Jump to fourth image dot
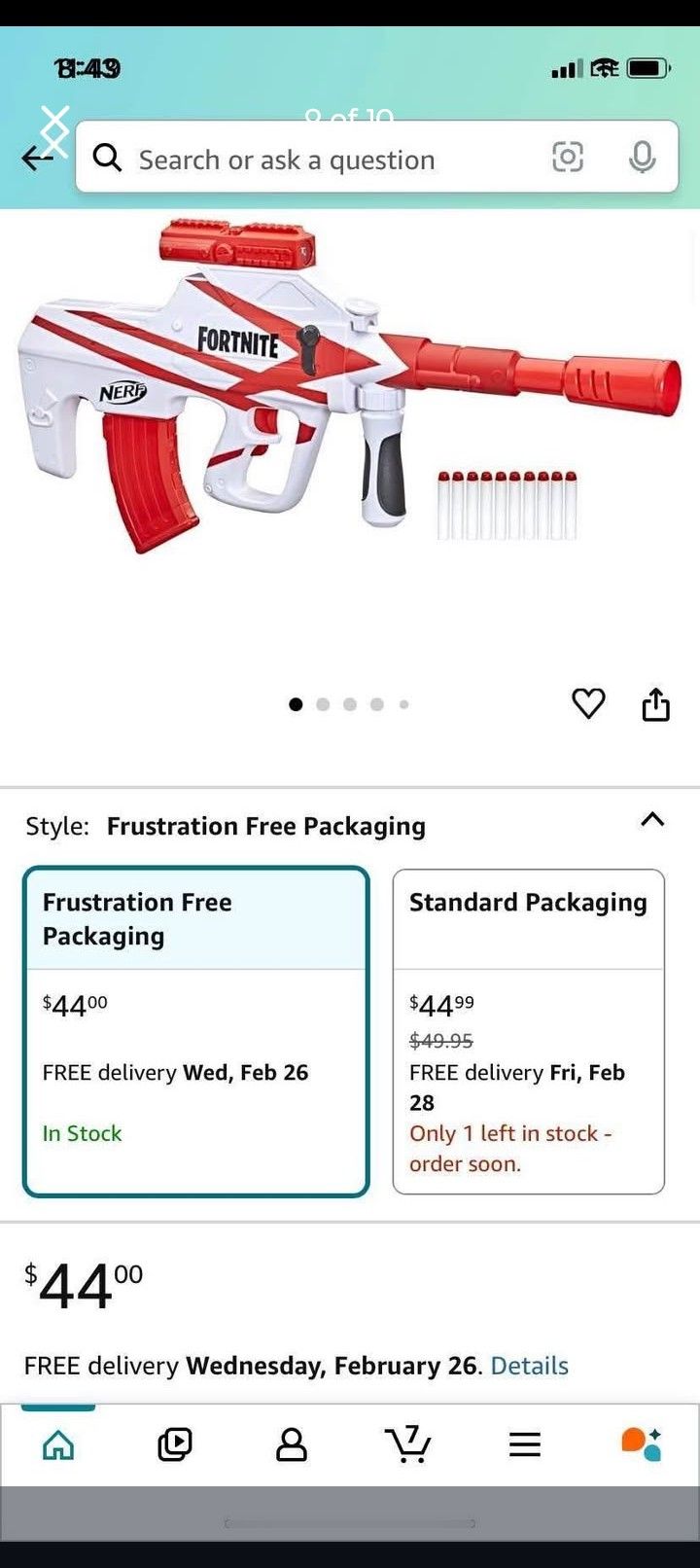The height and width of the screenshot is (1568, 700). 377,704
